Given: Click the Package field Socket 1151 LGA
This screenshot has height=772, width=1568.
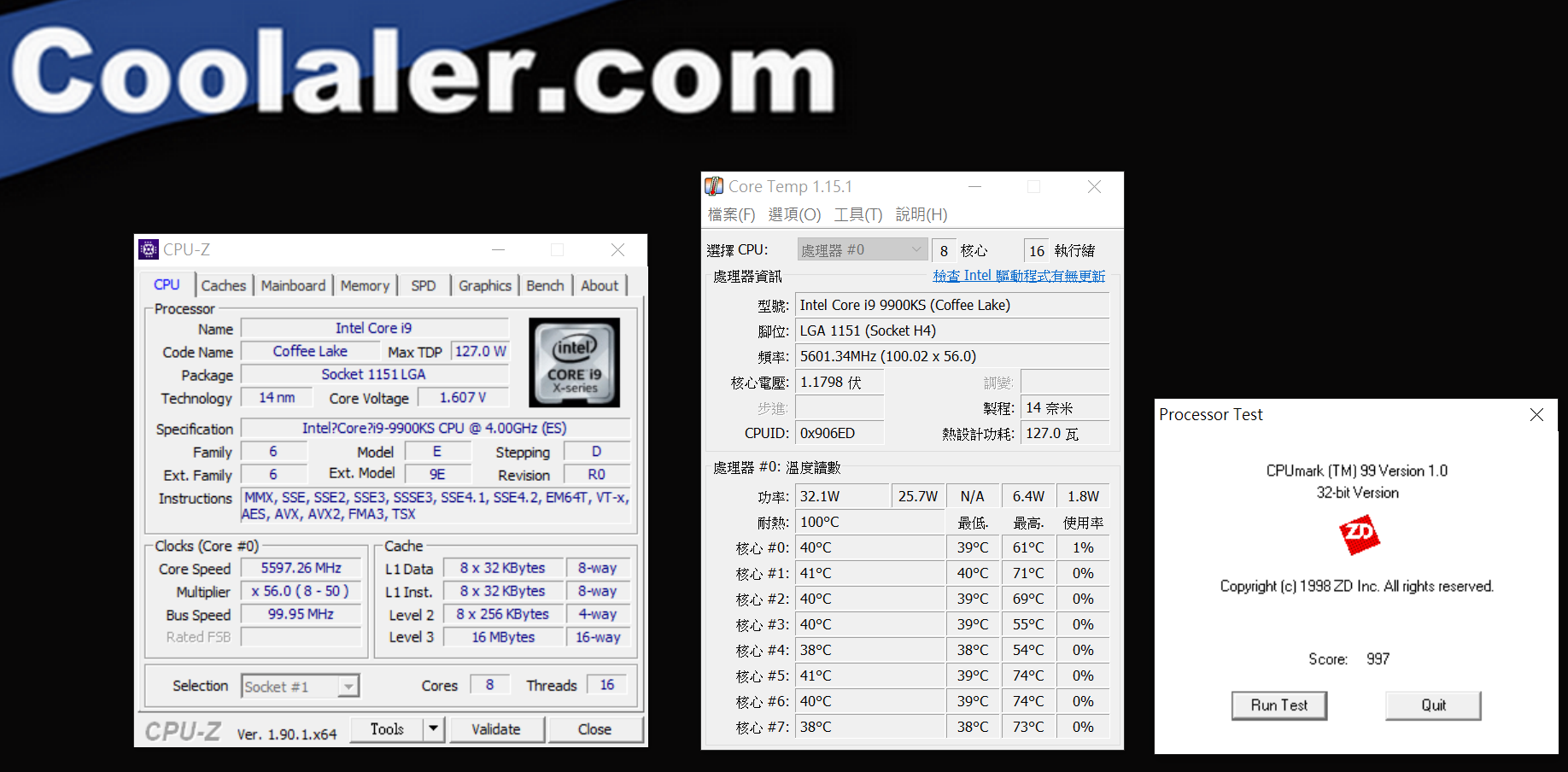Looking at the screenshot, I should point(374,374).
